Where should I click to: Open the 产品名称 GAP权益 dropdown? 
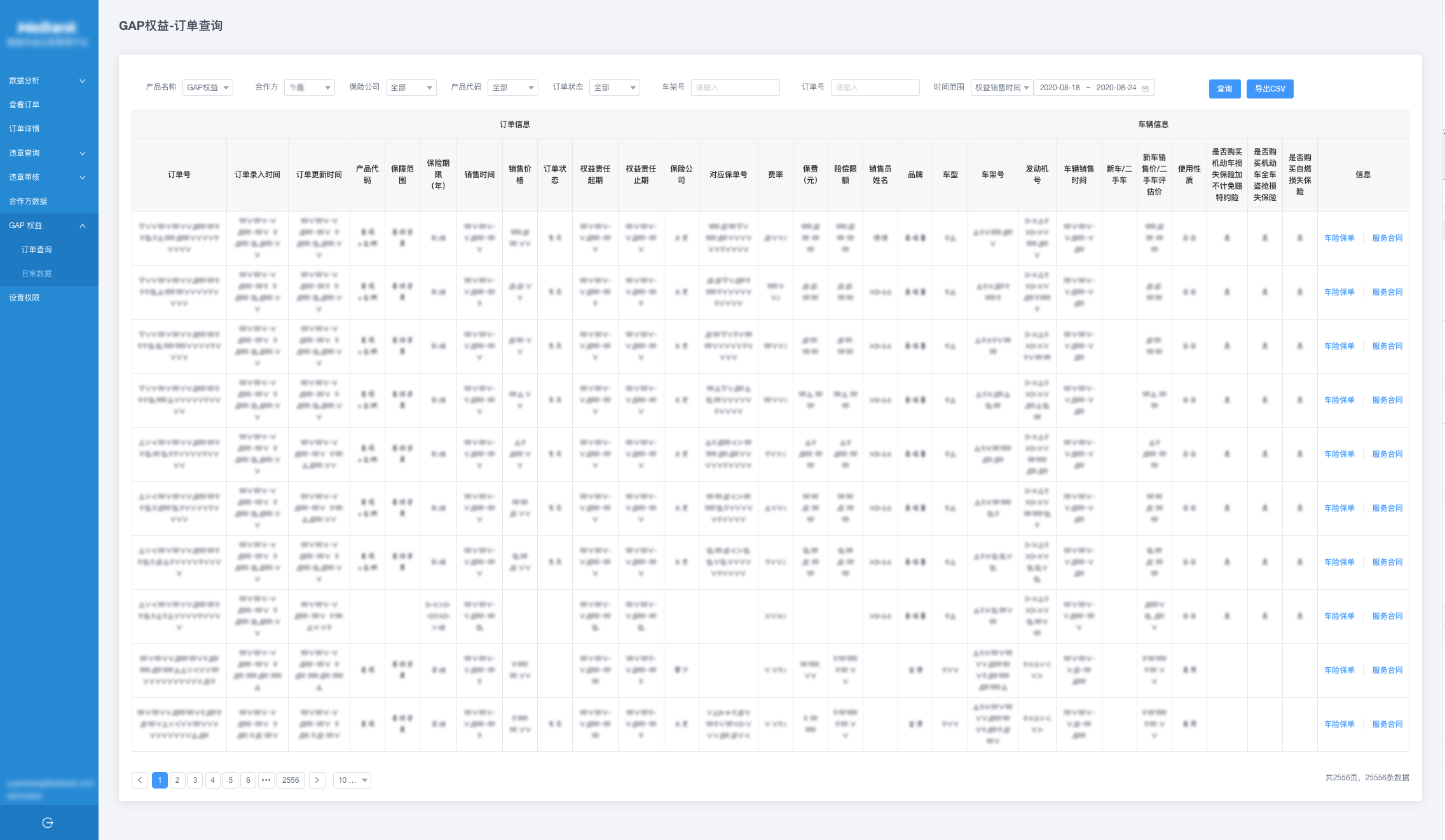click(x=207, y=88)
